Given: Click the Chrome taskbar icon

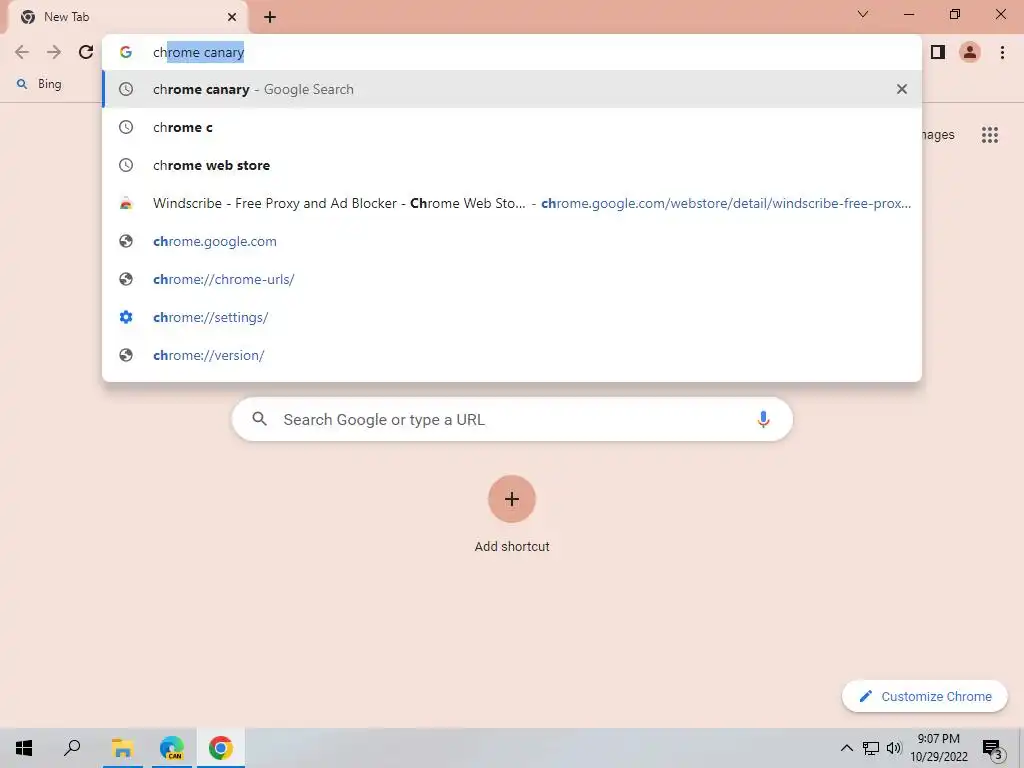Looking at the screenshot, I should click(221, 748).
